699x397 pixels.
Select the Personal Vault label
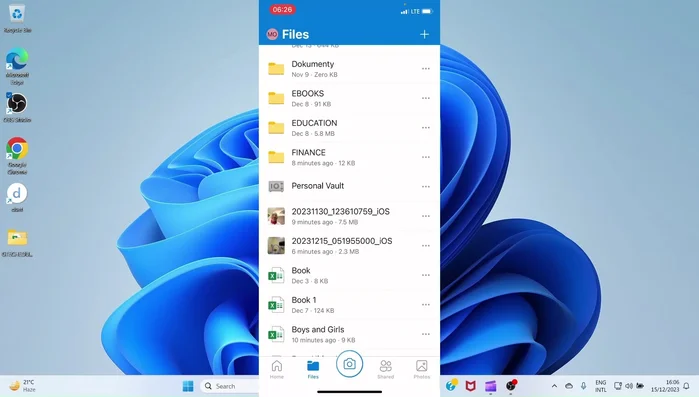click(x=317, y=186)
